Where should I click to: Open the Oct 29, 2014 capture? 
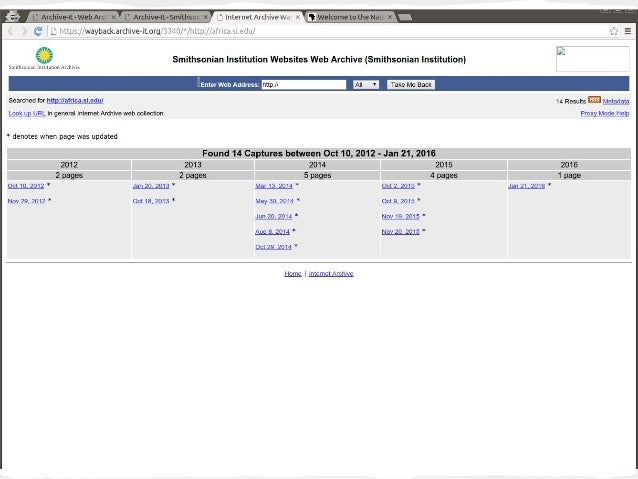[273, 247]
